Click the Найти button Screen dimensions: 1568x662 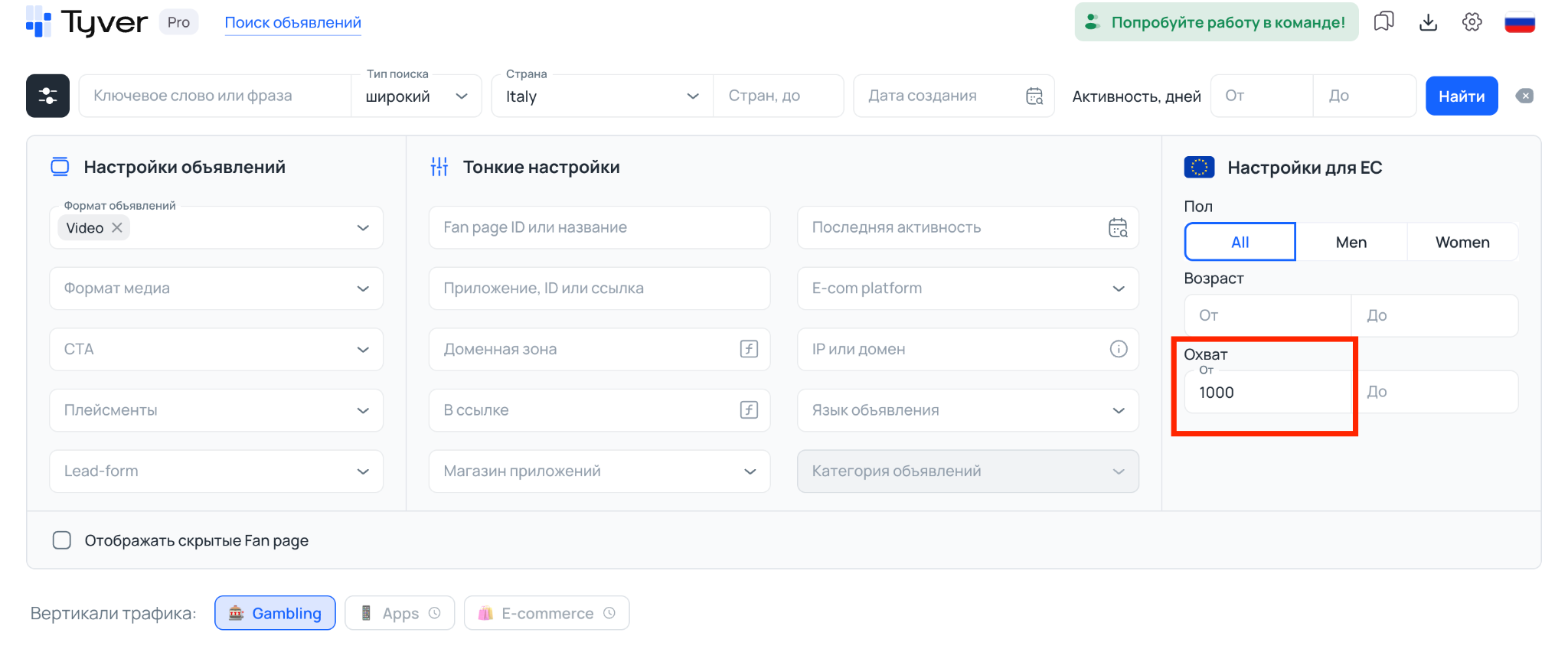pos(1462,96)
